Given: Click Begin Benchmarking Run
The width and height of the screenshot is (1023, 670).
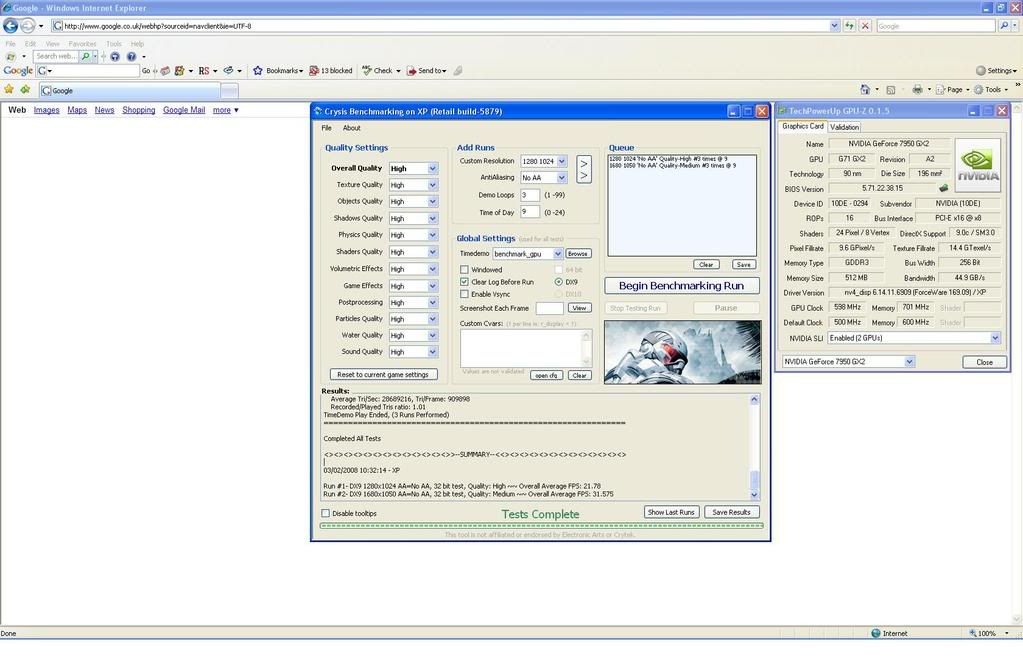Looking at the screenshot, I should pos(682,286).
